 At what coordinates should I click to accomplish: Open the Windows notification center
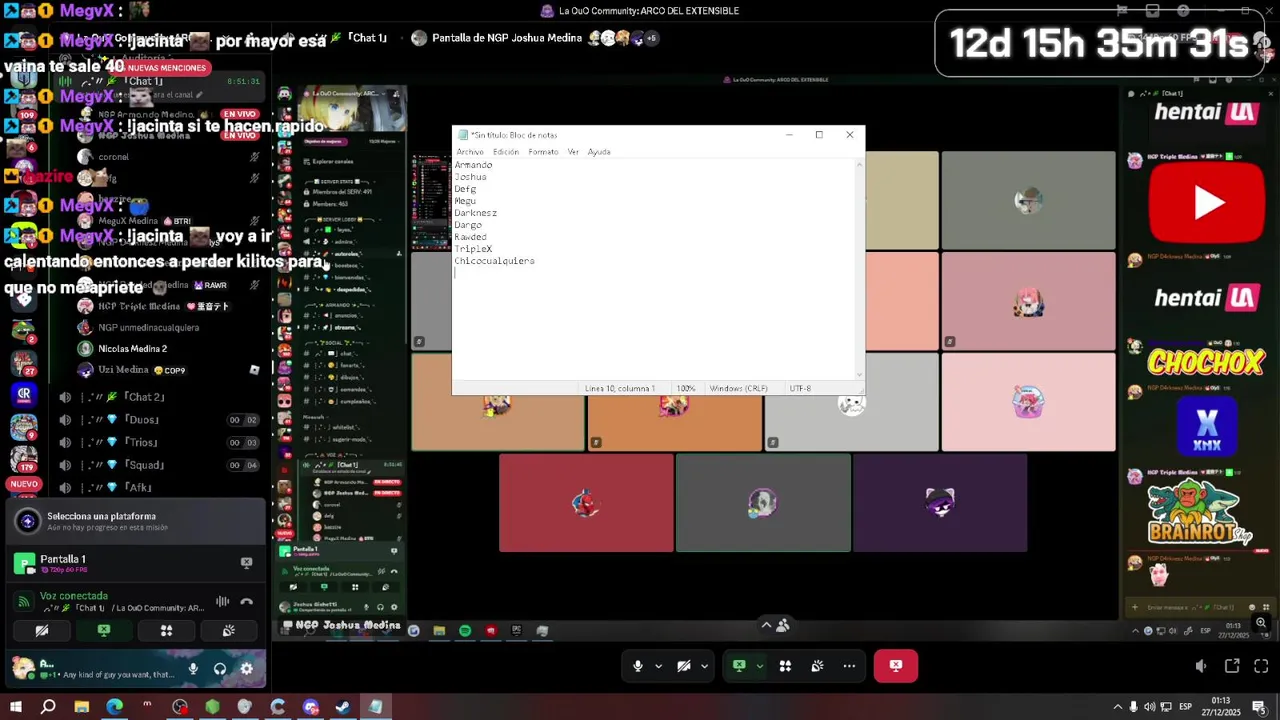coord(1259,707)
